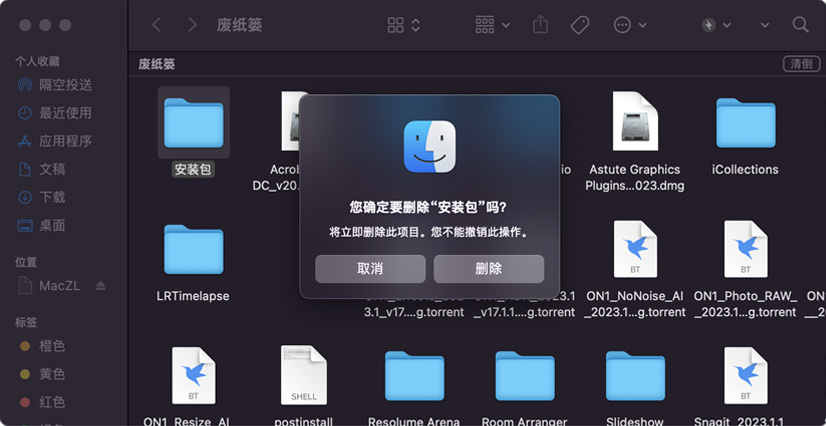Click the Share toolbar icon
The image size is (826, 426).
click(x=540, y=24)
